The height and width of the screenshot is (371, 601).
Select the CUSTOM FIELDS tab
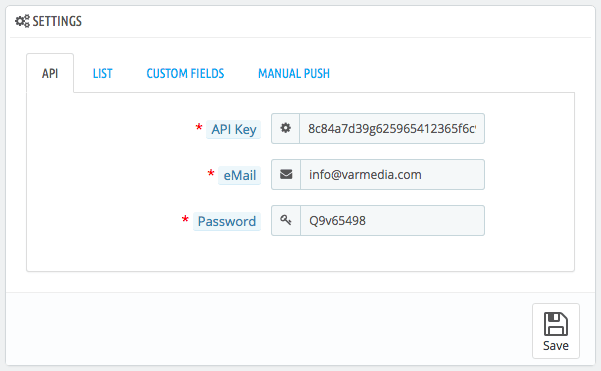tap(185, 73)
